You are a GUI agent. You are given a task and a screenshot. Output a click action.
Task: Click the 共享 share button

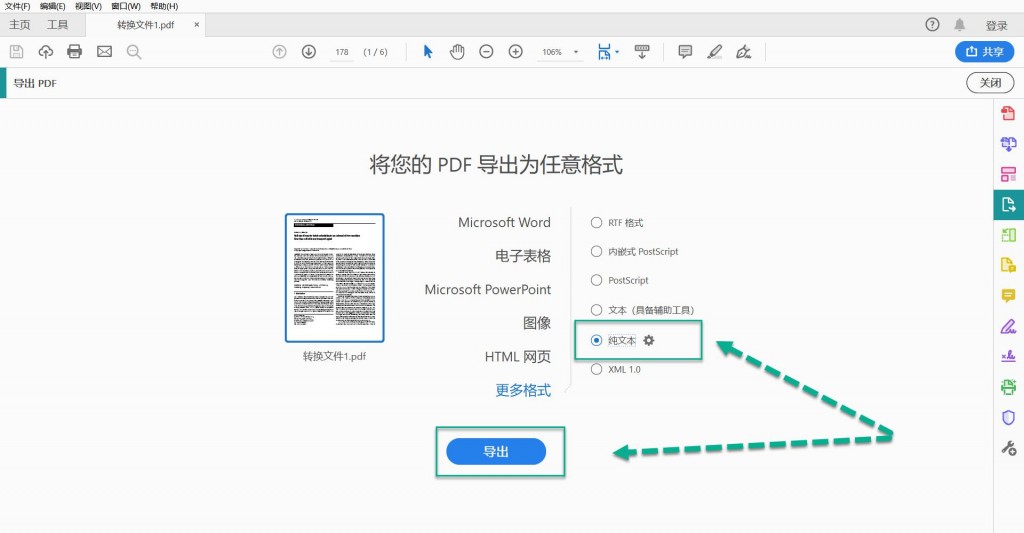tap(984, 52)
